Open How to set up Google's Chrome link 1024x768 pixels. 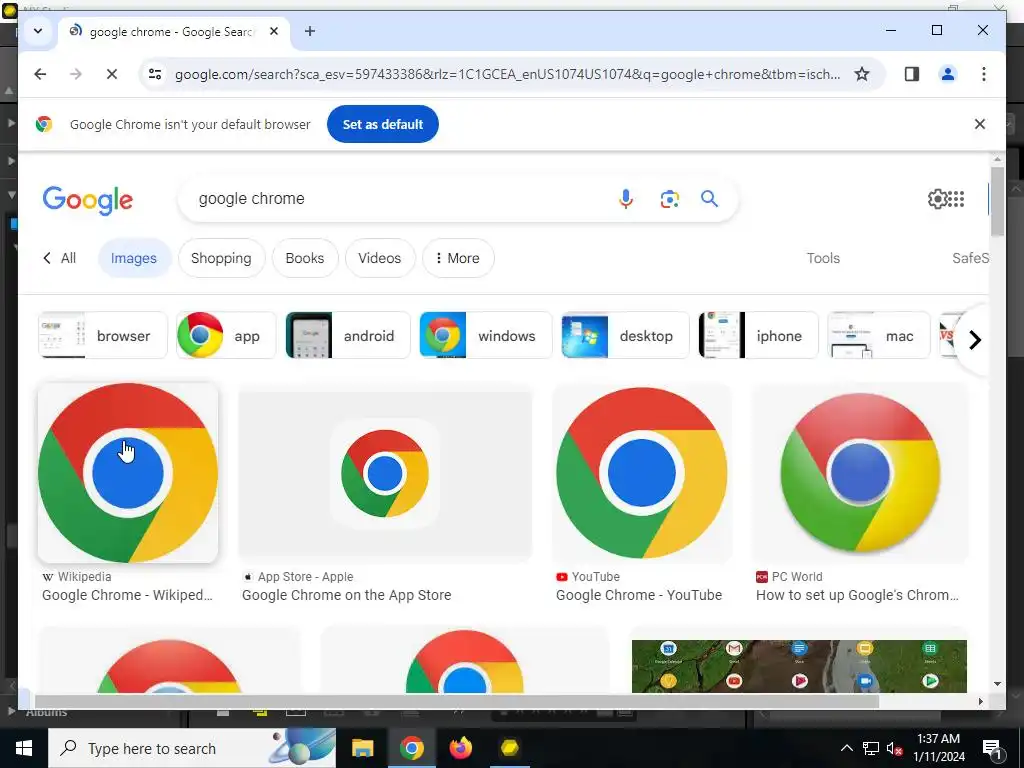click(x=857, y=595)
